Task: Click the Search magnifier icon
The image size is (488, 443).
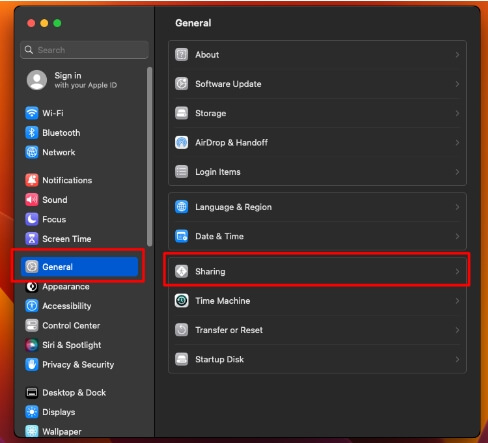Action: (29, 50)
